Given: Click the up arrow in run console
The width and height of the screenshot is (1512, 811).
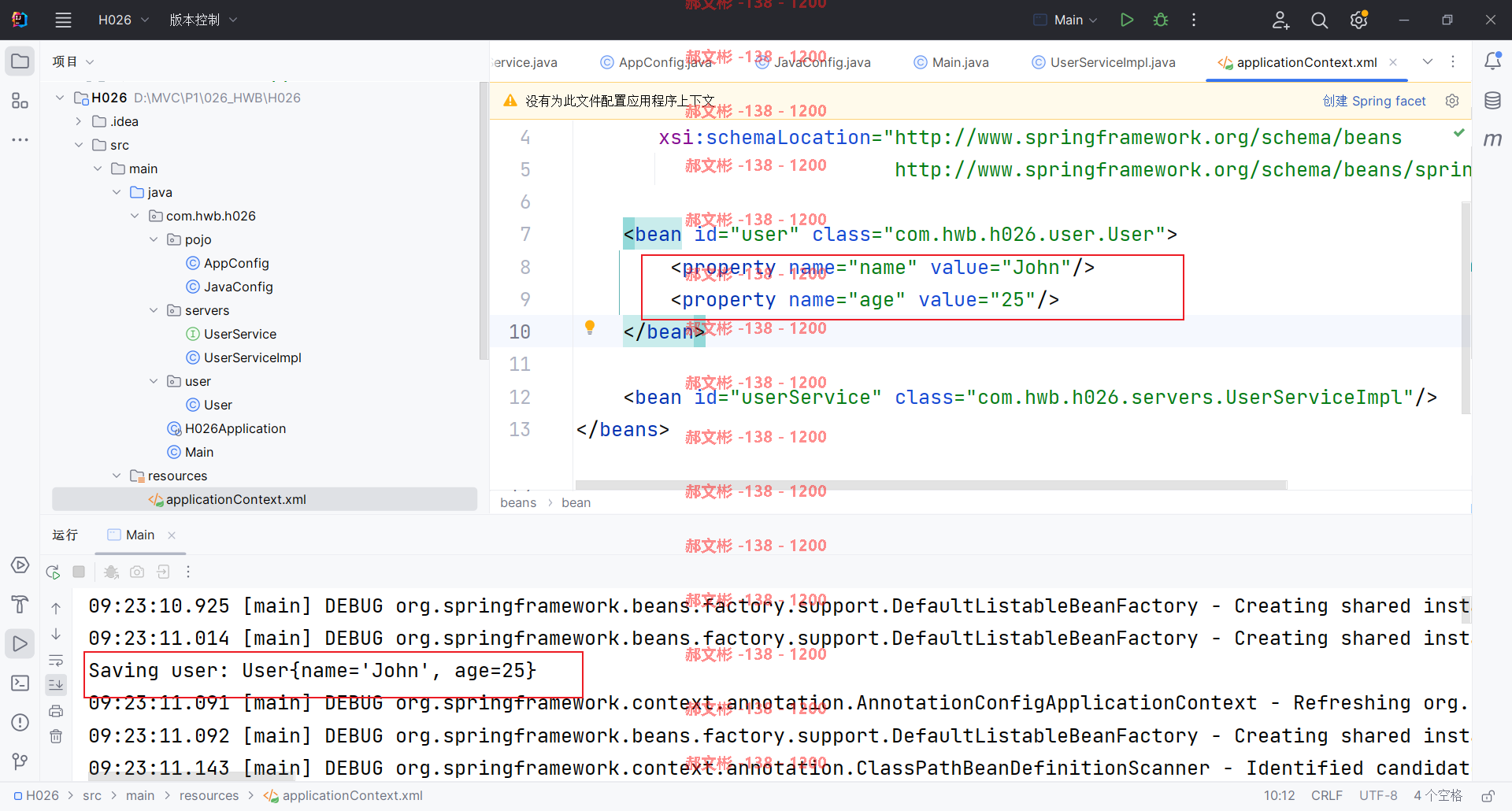Looking at the screenshot, I should [x=56, y=608].
